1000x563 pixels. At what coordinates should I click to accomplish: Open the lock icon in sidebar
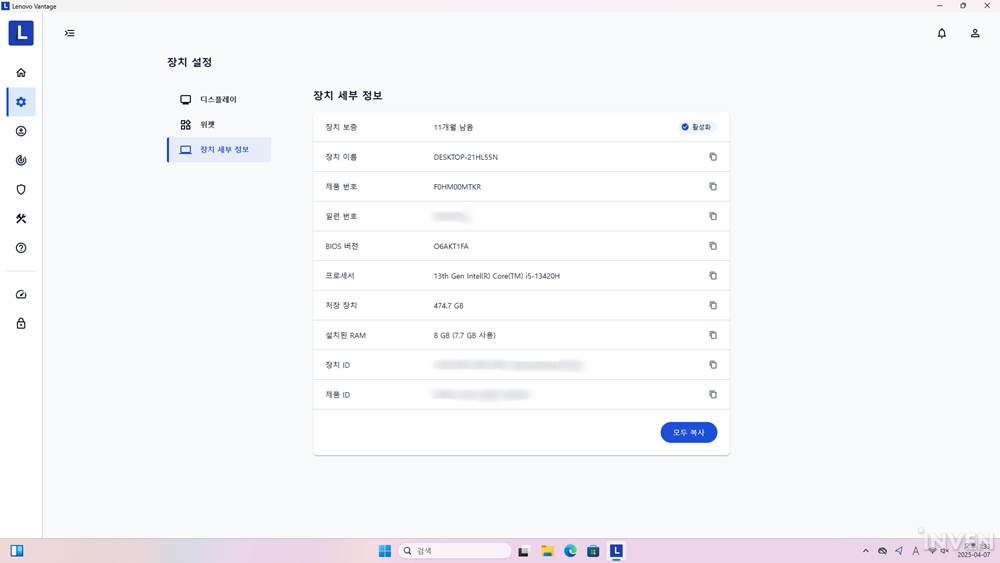(21, 324)
